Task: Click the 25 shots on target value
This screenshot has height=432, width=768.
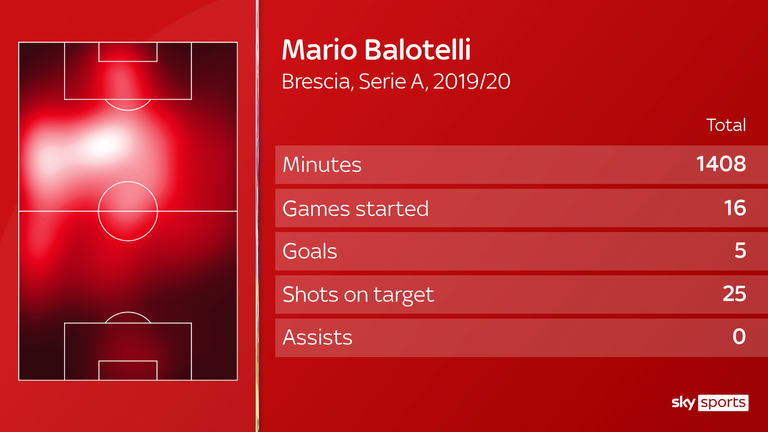Action: [x=734, y=294]
